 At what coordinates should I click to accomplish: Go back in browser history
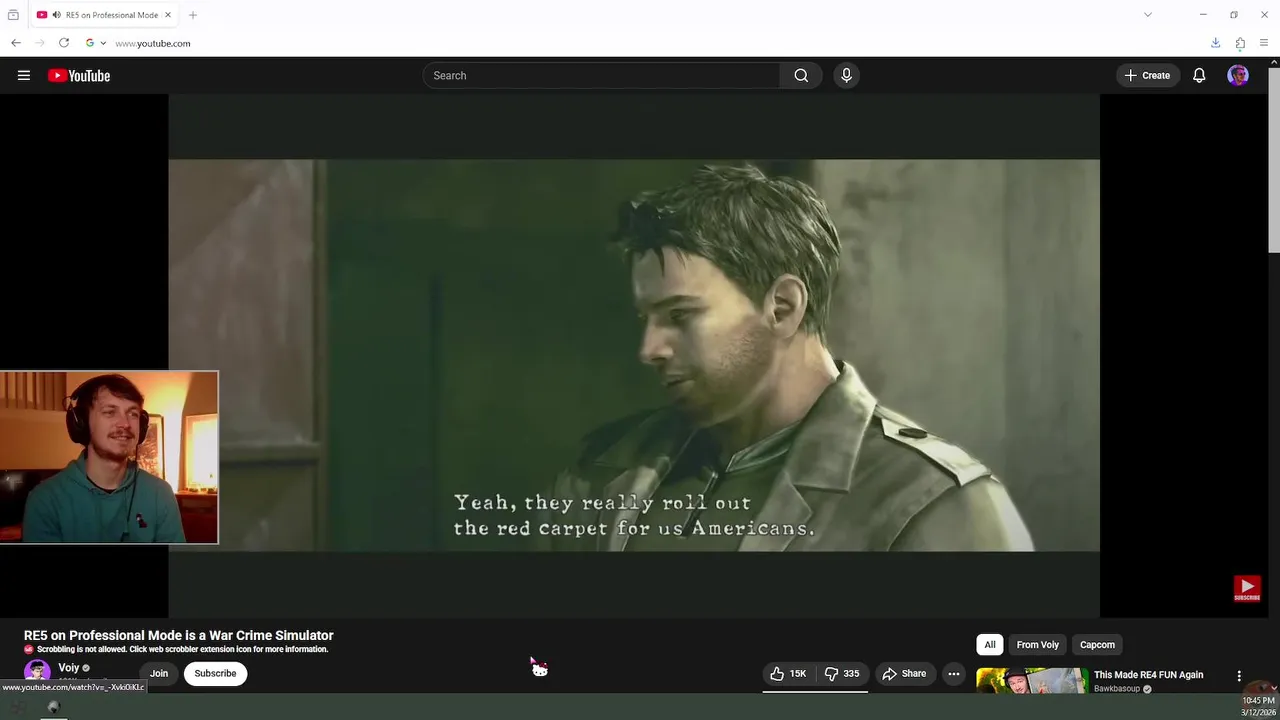[16, 43]
